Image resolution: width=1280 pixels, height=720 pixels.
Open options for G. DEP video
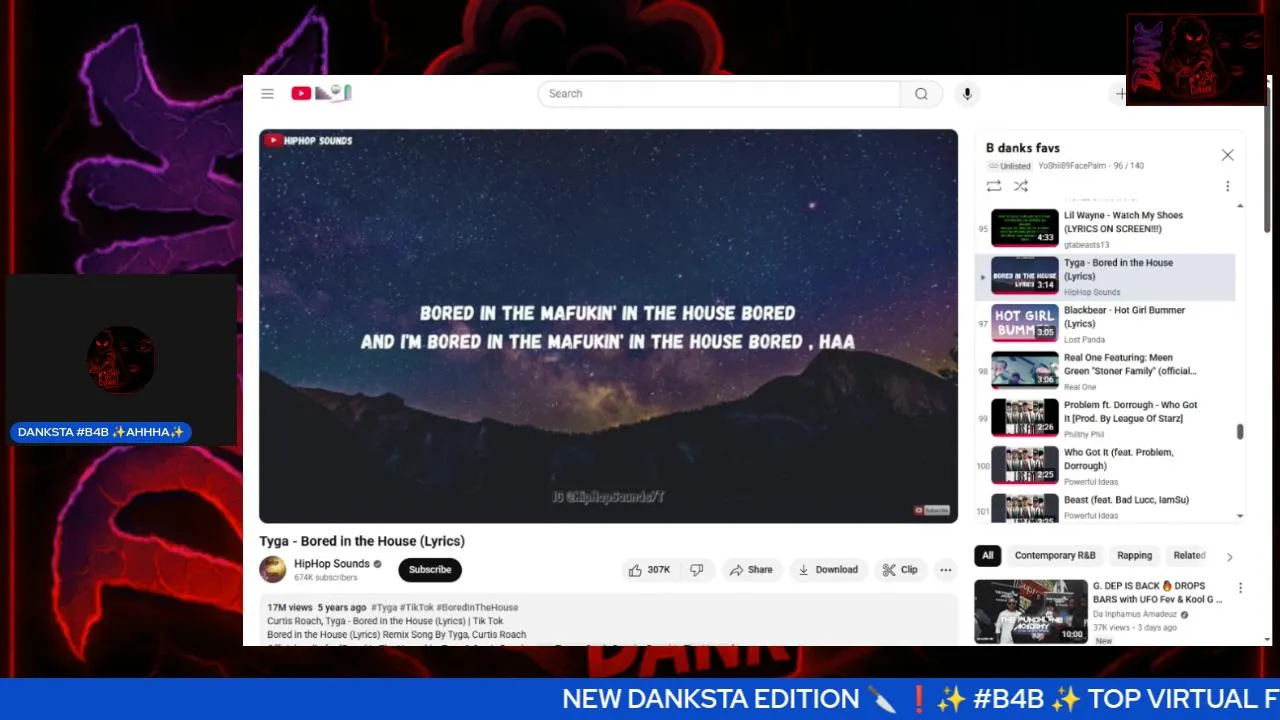pos(1240,588)
